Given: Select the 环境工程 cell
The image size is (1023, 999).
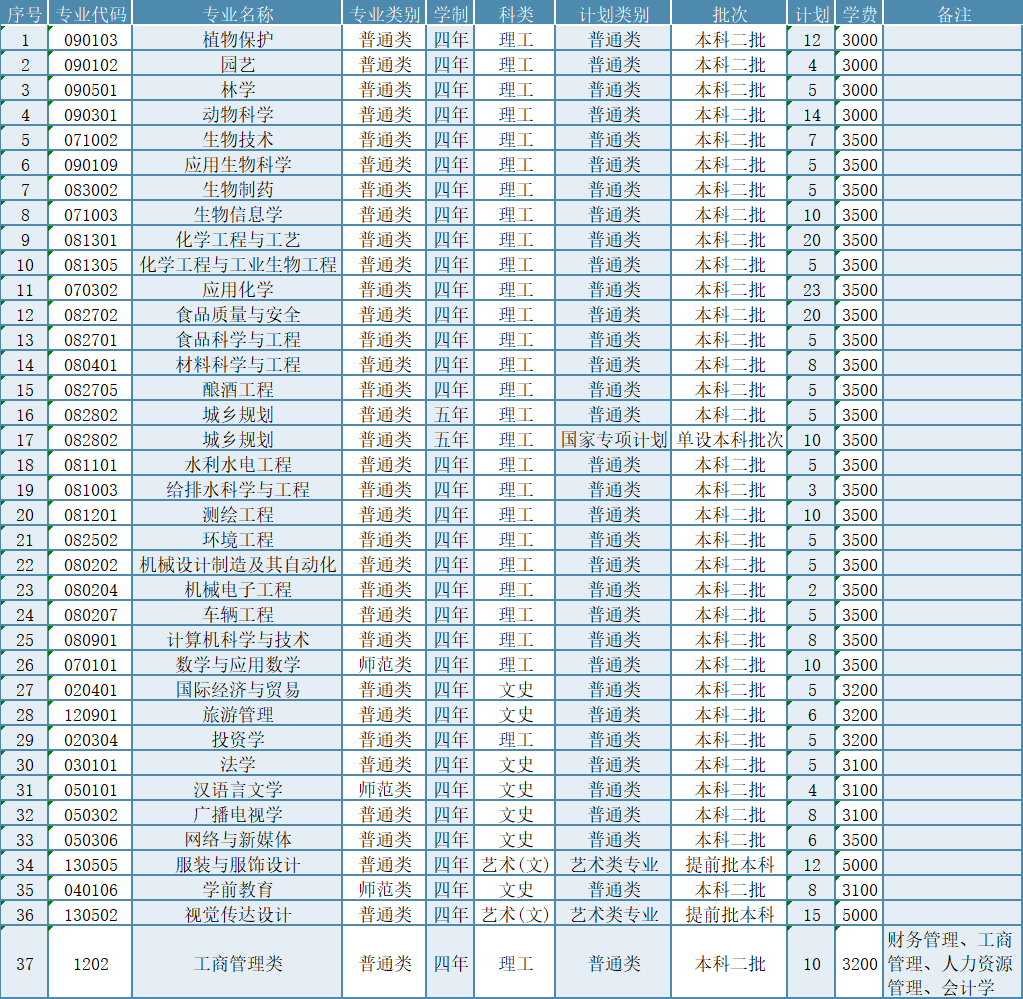Looking at the screenshot, I should click(x=237, y=540).
